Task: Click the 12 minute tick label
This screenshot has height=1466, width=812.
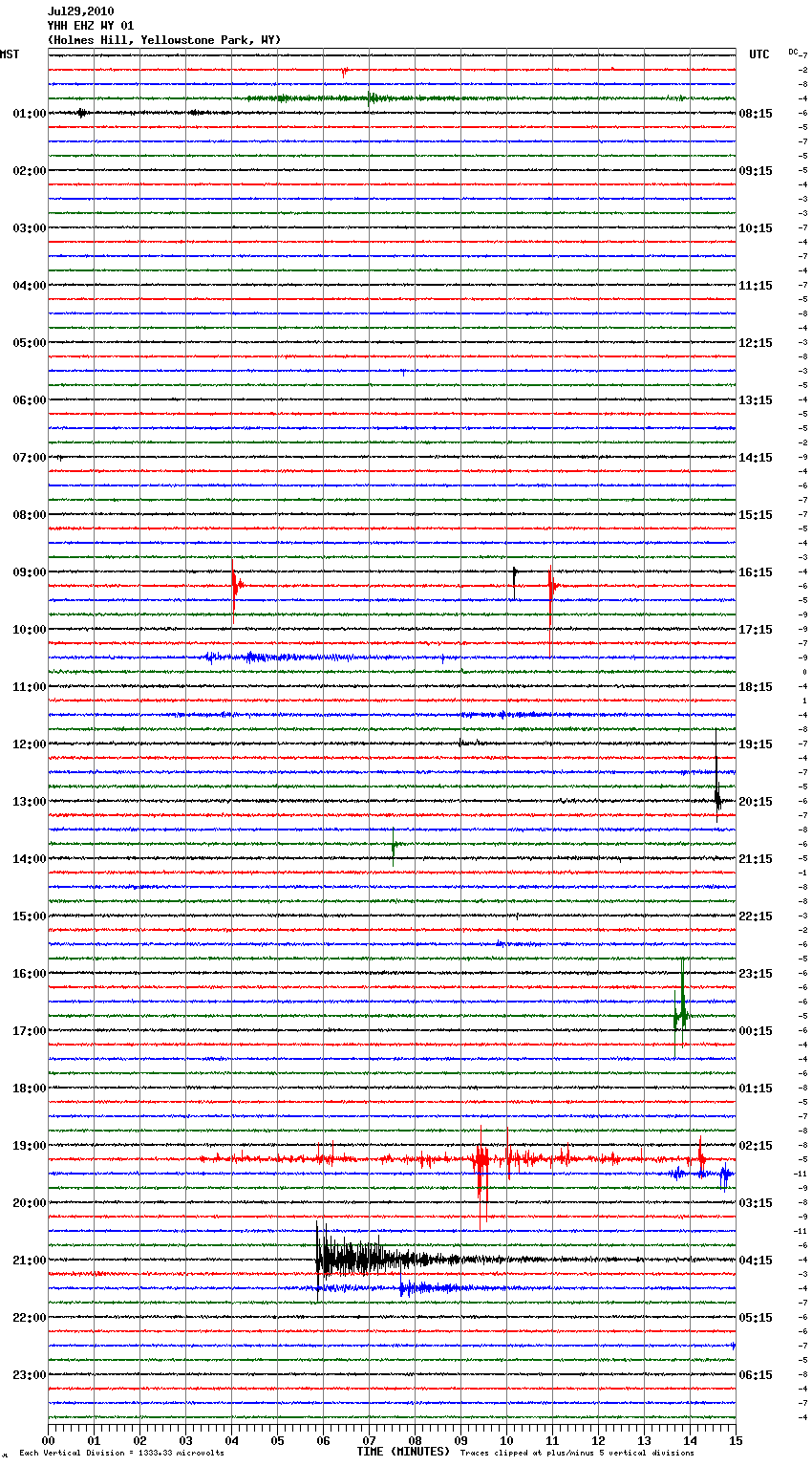Action: (598, 1440)
